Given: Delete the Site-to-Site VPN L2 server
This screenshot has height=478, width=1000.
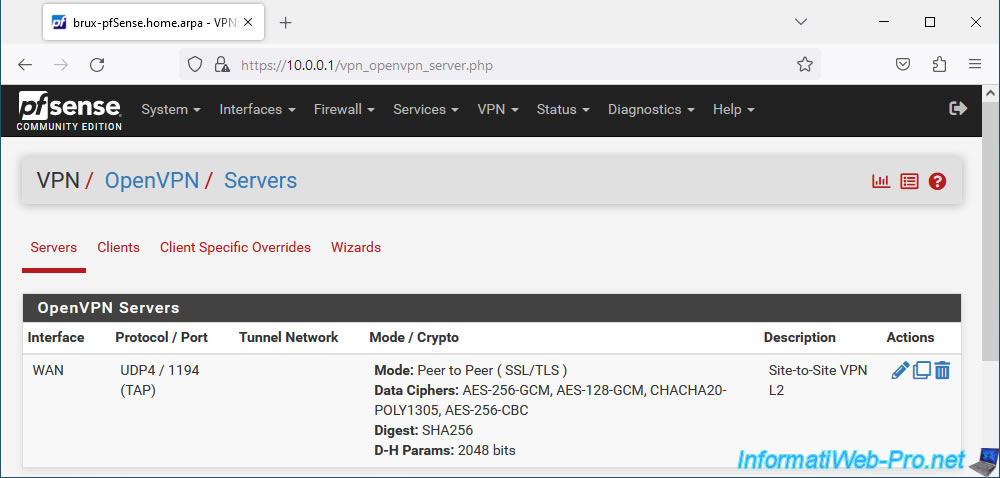Looking at the screenshot, I should click(x=943, y=370).
